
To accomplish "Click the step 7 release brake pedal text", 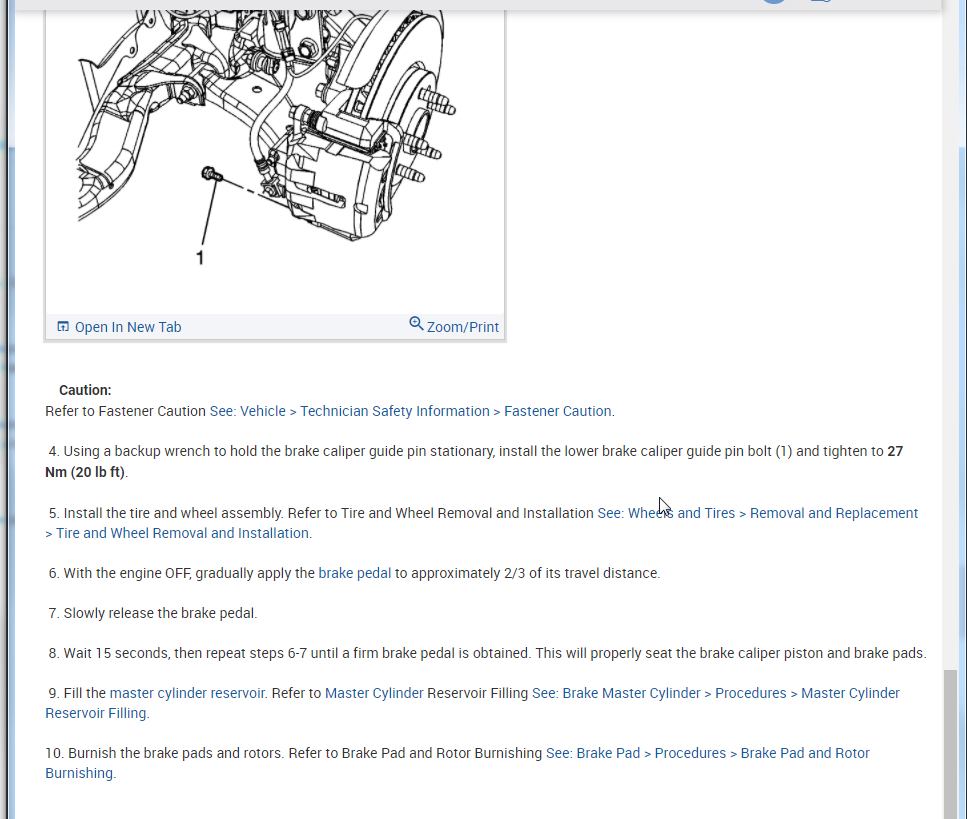I will [160, 613].
